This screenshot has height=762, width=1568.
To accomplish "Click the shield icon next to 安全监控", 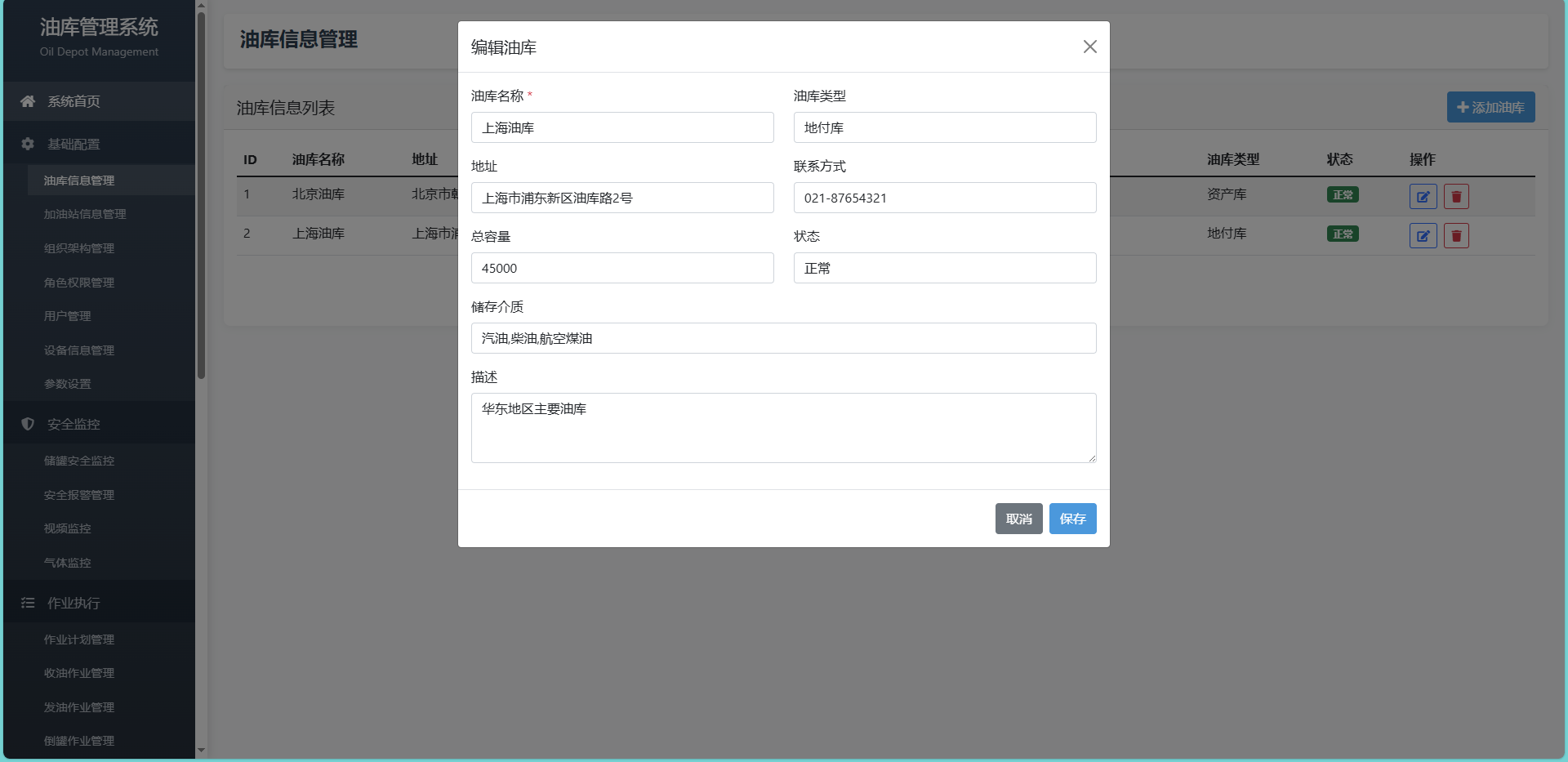I will click(28, 424).
